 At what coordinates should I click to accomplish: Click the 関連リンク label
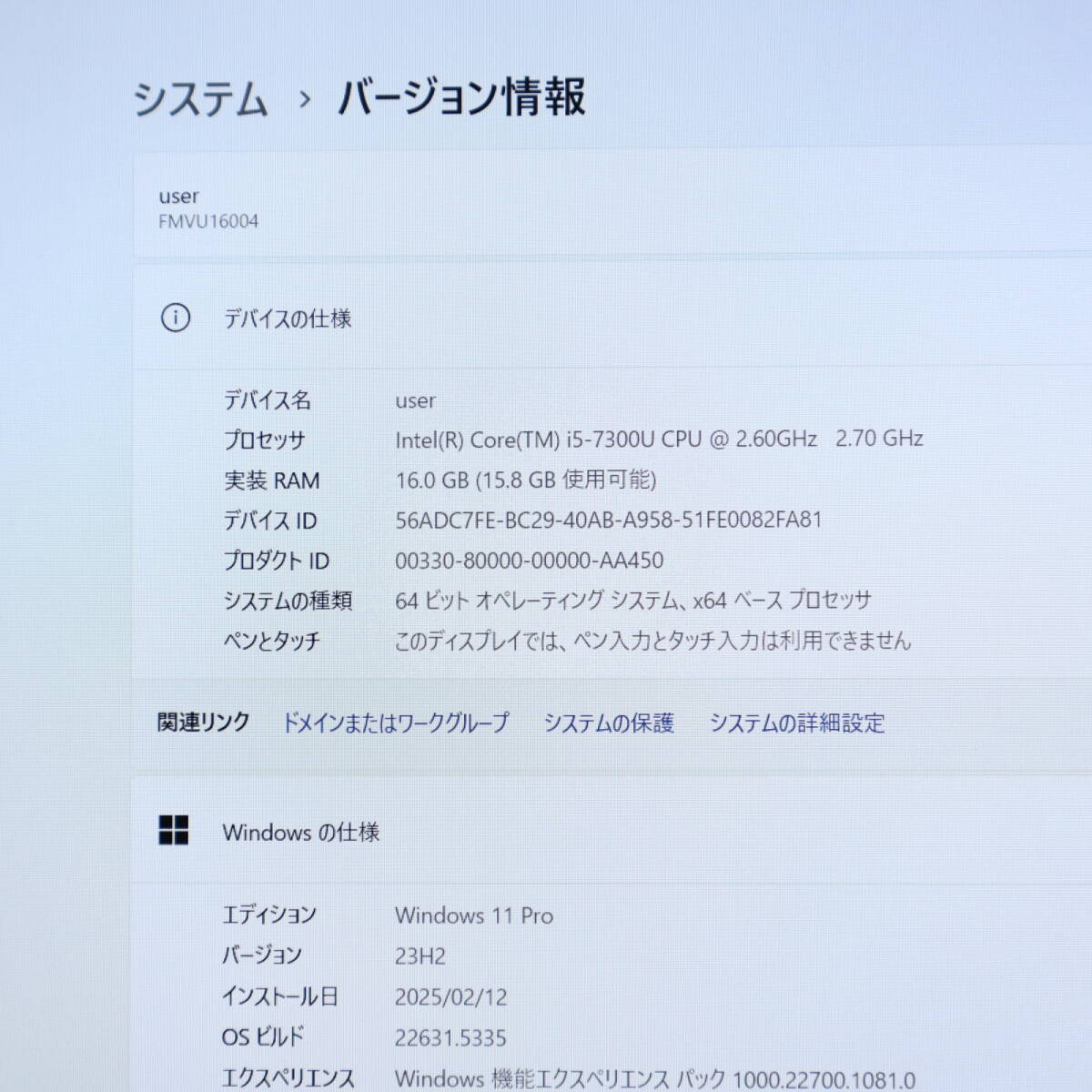203,723
